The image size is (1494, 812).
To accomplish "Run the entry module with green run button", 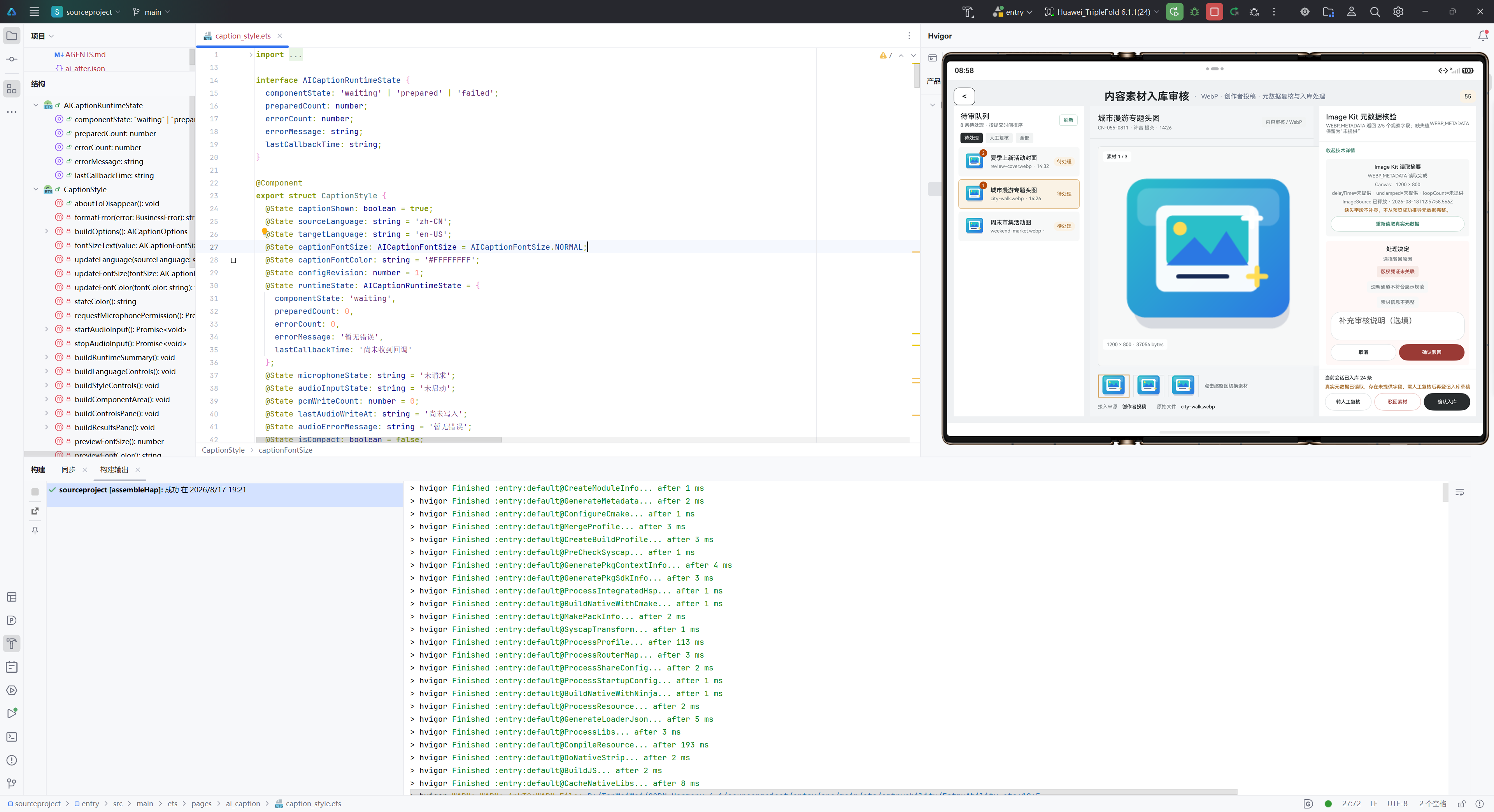I will point(1175,12).
